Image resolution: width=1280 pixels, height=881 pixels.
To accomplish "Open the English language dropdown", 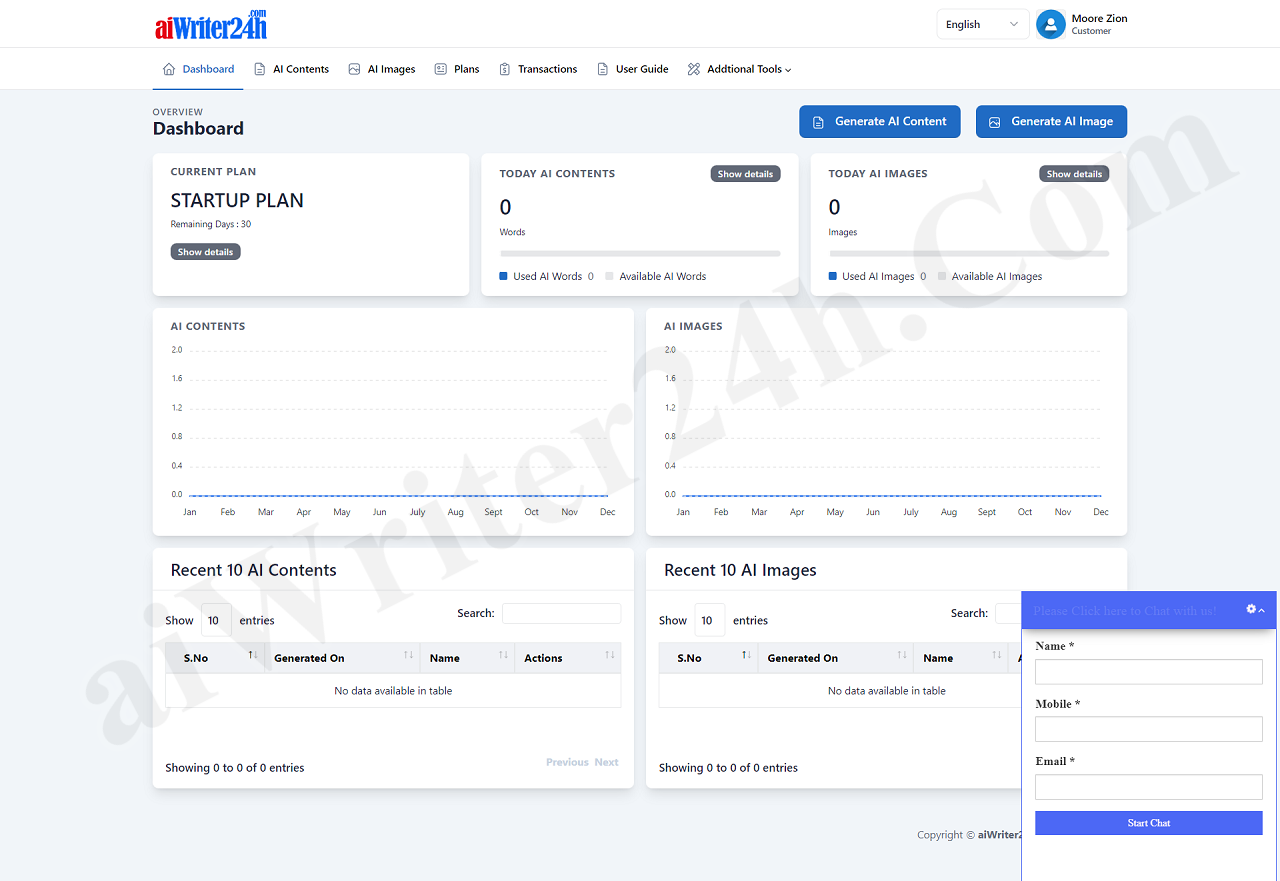I will click(x=982, y=24).
